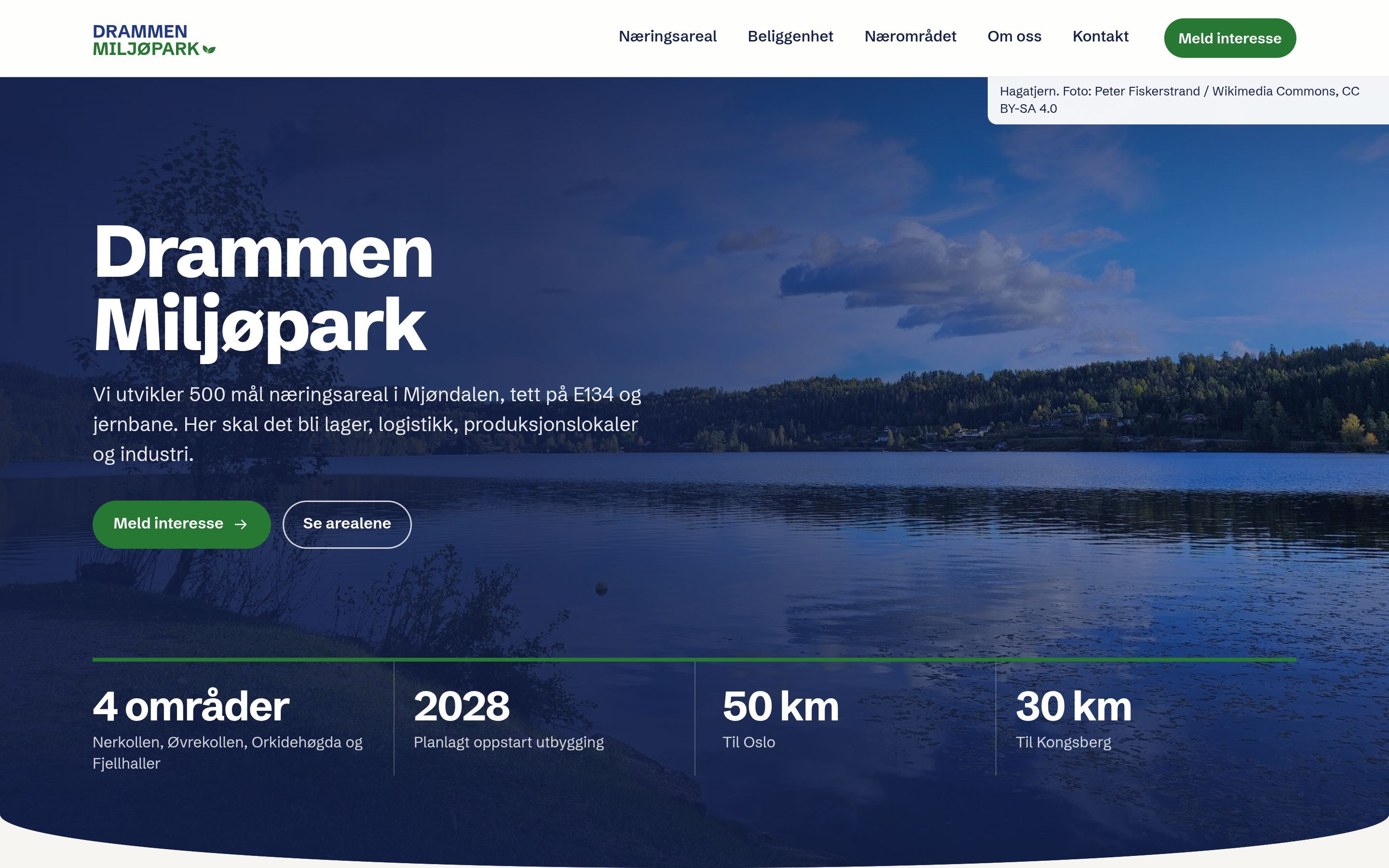Click the '50 km' statistic

[781, 706]
